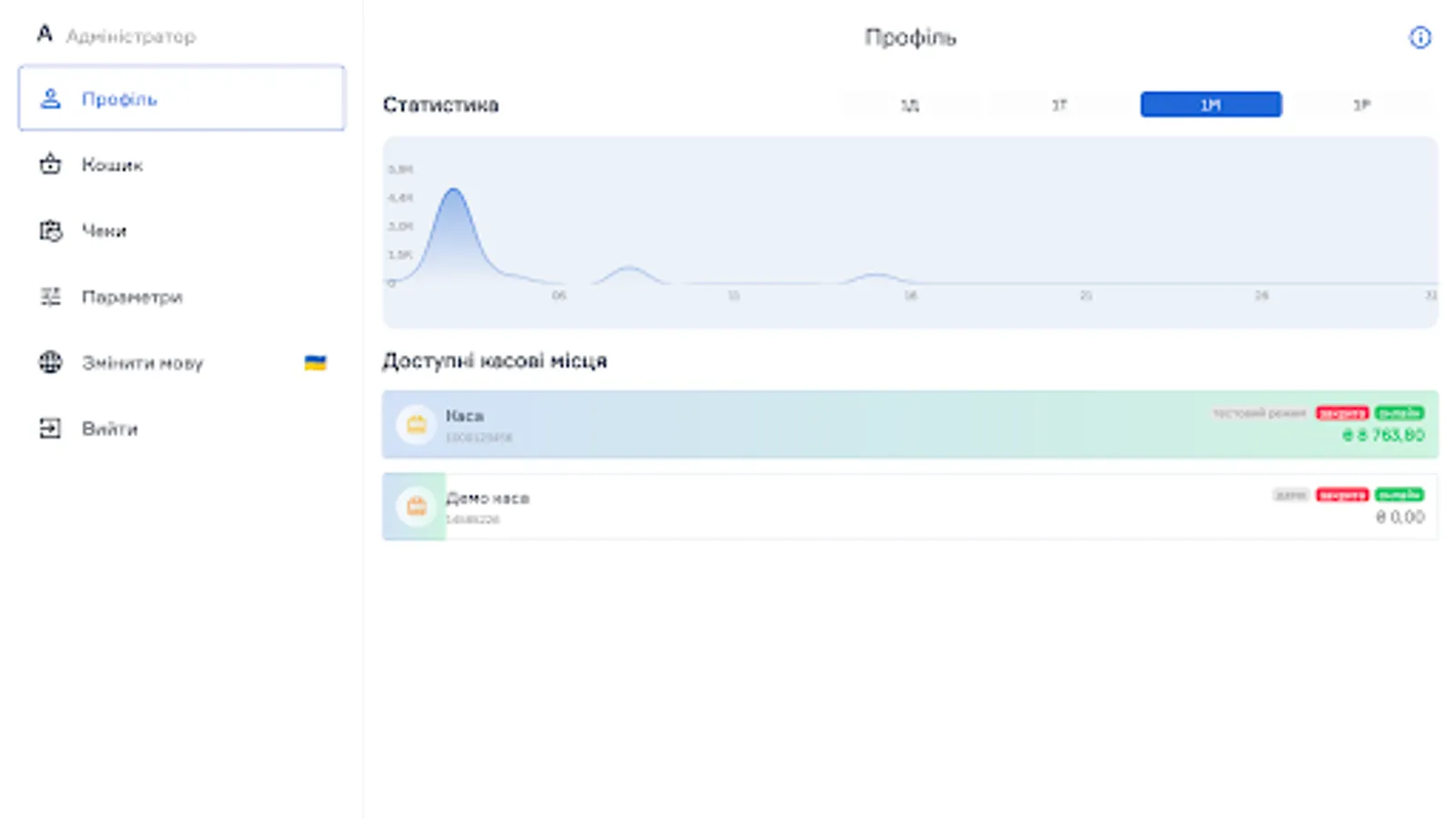Click the Чеки receipts icon
The width and height of the screenshot is (1456, 819).
point(50,231)
